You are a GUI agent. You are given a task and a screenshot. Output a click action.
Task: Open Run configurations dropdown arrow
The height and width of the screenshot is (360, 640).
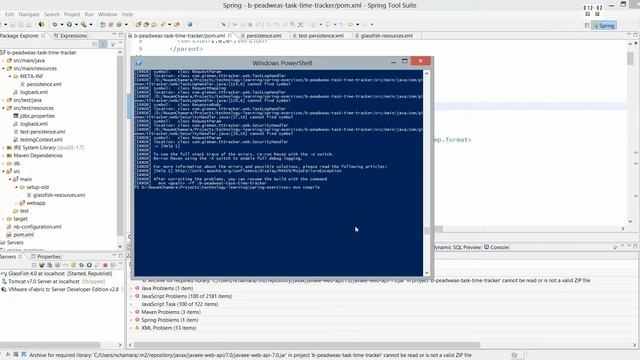point(76,24)
